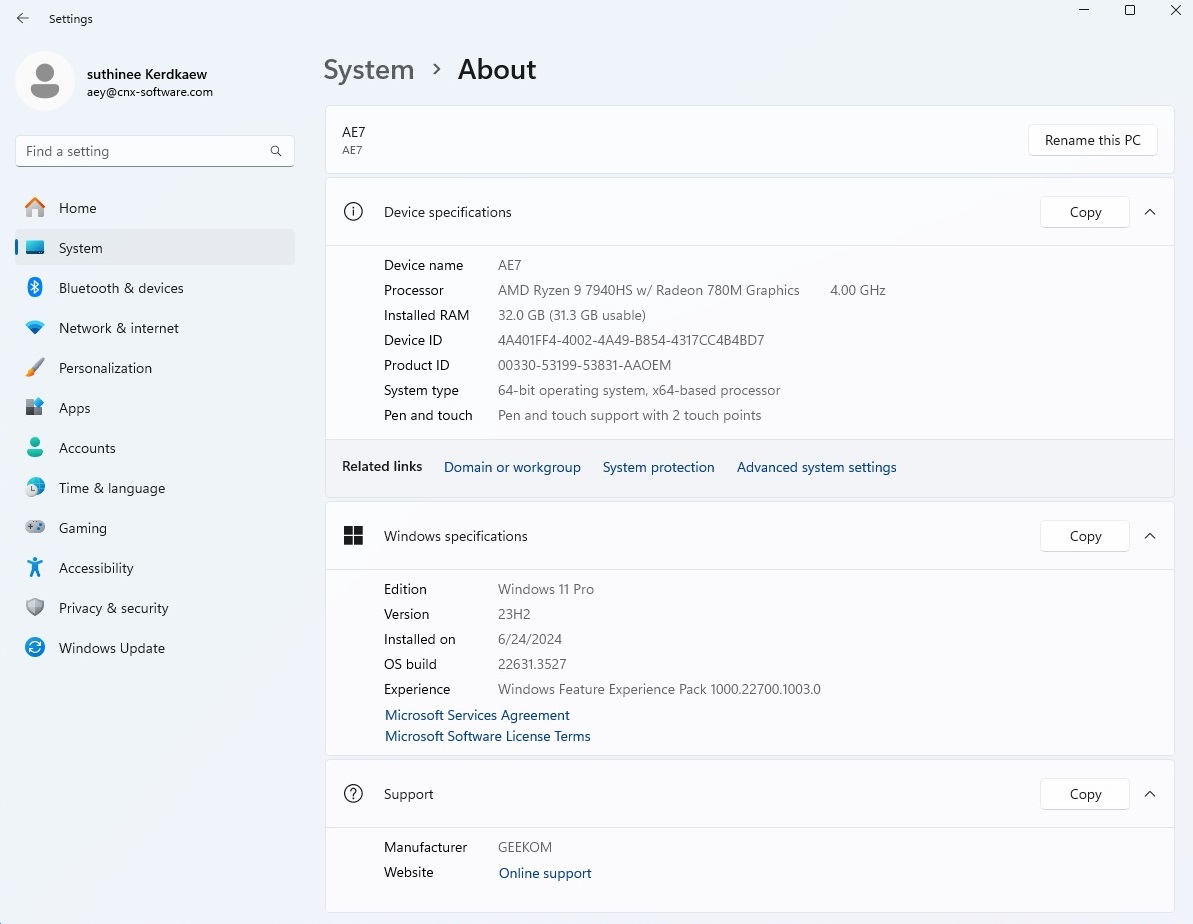Select the Windows Feature Experience Pack text
The image size is (1193, 924).
pyautogui.click(x=659, y=690)
